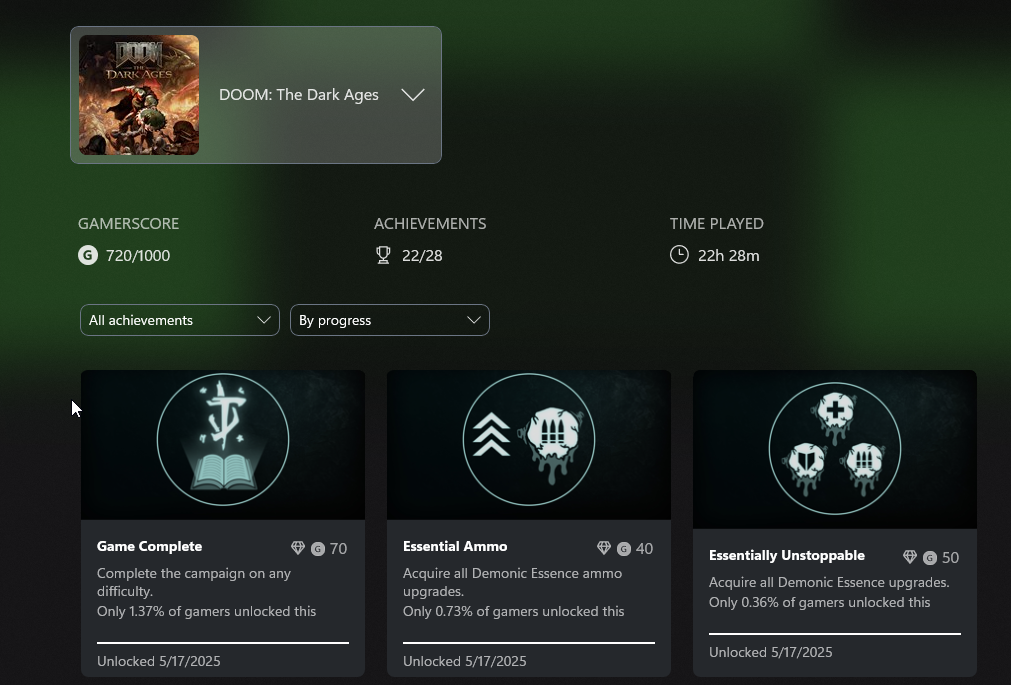Select the Game Complete achievement artwork

[x=223, y=444]
